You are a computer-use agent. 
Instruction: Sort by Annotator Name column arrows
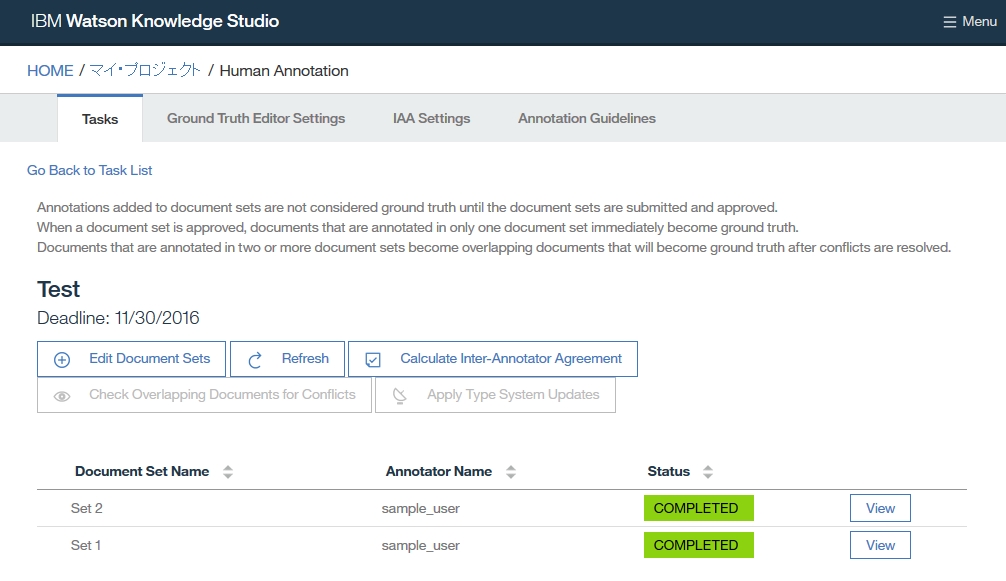[x=511, y=472]
